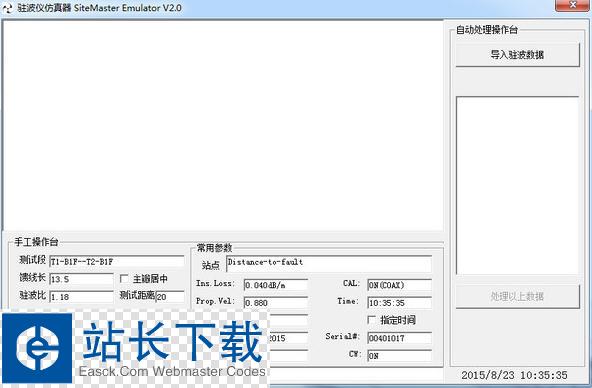
Task: Edit the 测试段 field T1-B1F--T2-B1F
Action: 117,261
